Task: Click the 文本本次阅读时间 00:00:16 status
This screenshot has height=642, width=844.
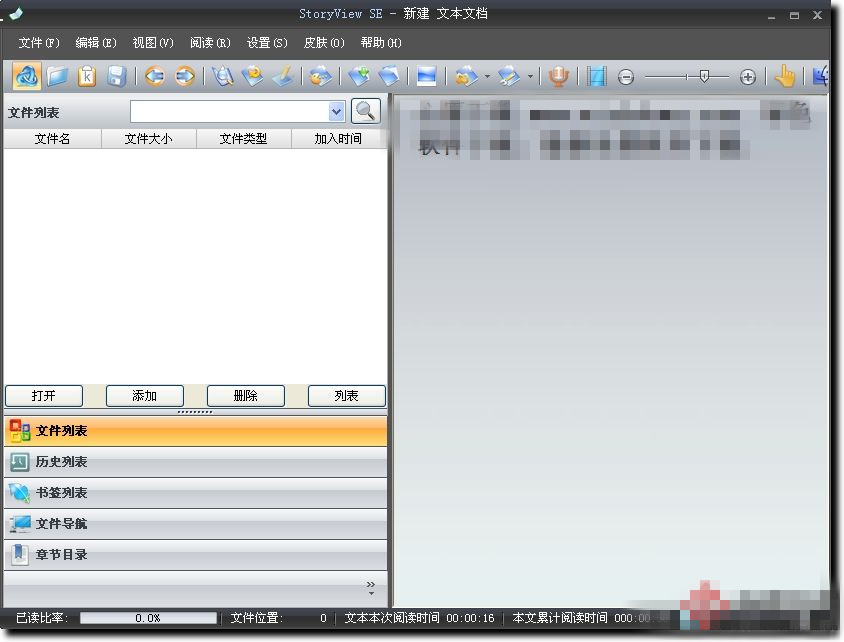Action: (419, 618)
